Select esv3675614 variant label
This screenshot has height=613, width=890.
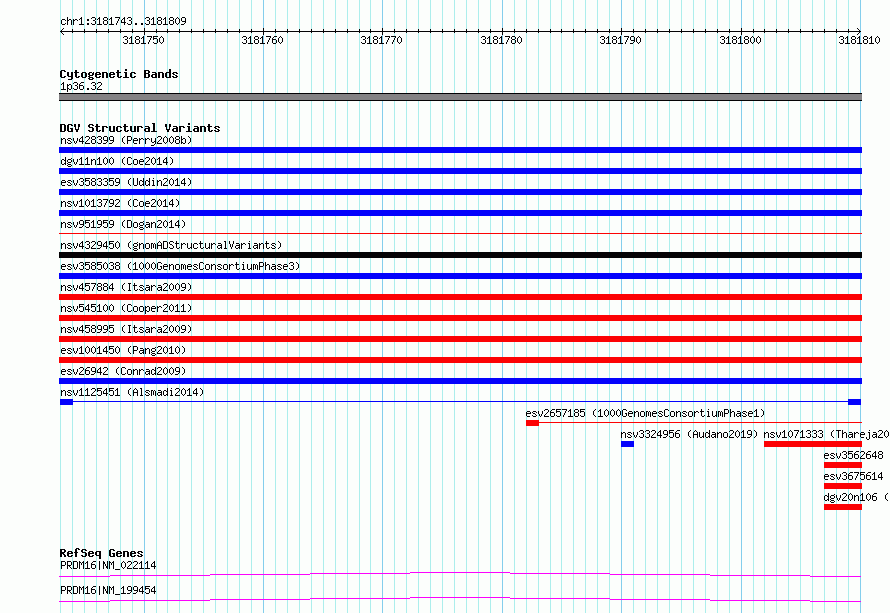pyautogui.click(x=853, y=476)
